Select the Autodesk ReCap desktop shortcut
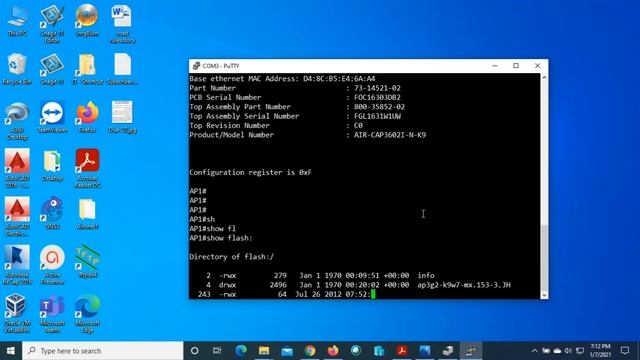 [x=17, y=265]
